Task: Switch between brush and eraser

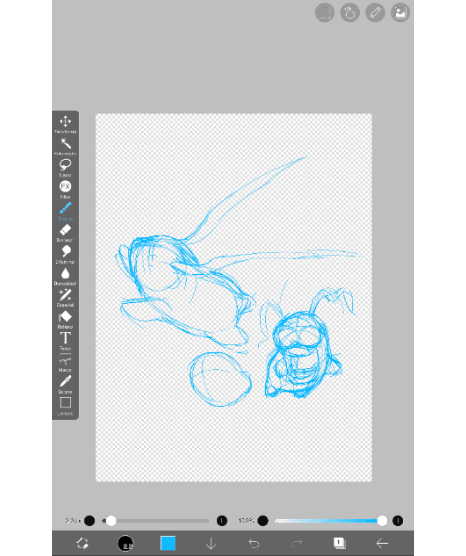Action: tap(83, 543)
